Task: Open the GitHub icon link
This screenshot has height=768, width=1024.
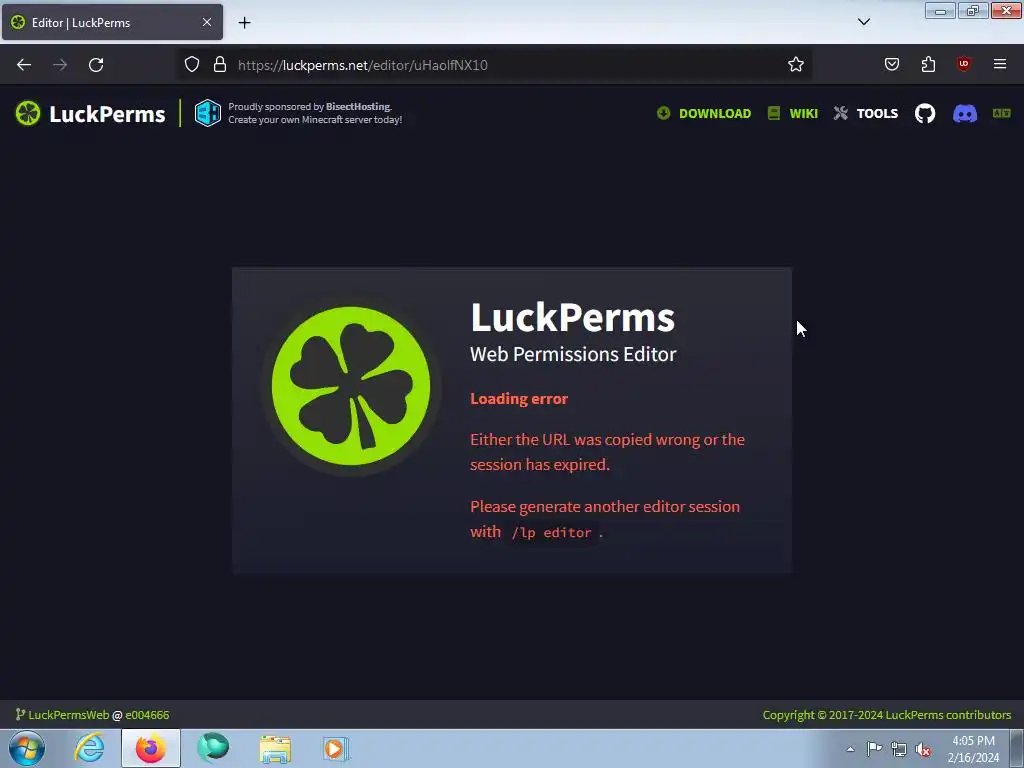Action: [925, 113]
